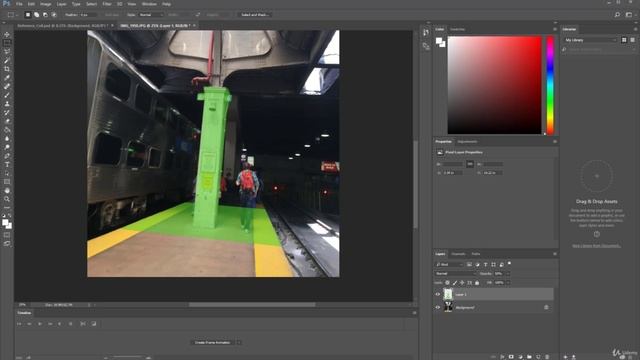Select the Rectangle shape tool
The image size is (640, 360).
click(x=7, y=182)
